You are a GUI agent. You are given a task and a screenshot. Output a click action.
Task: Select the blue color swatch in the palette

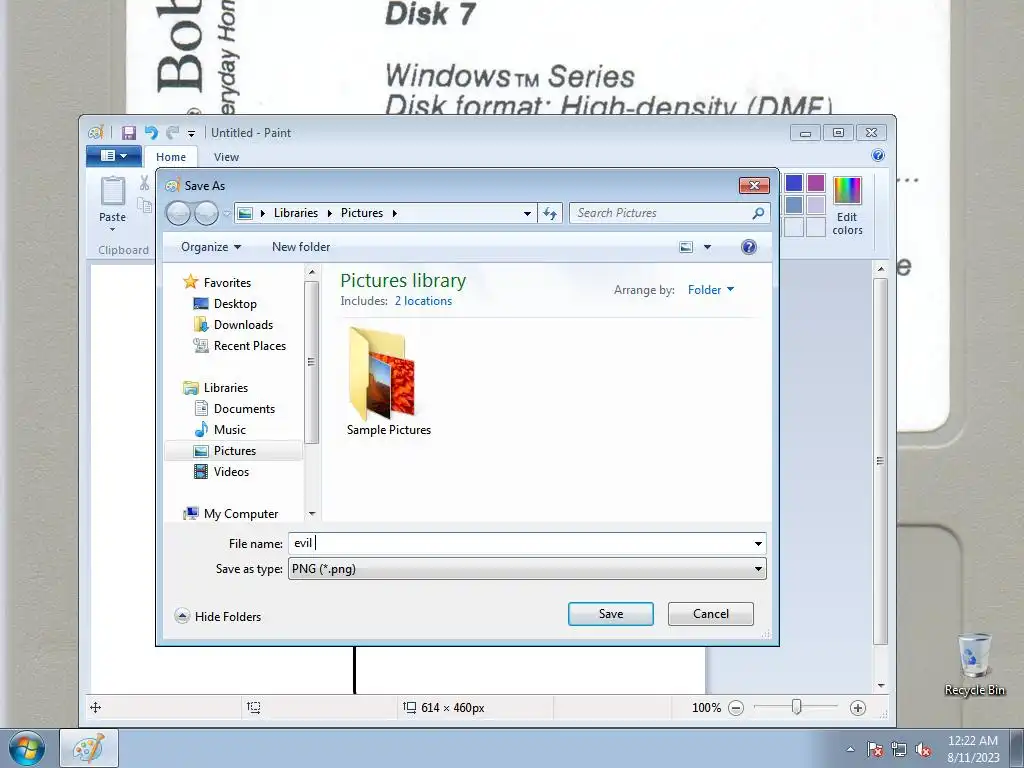click(794, 183)
